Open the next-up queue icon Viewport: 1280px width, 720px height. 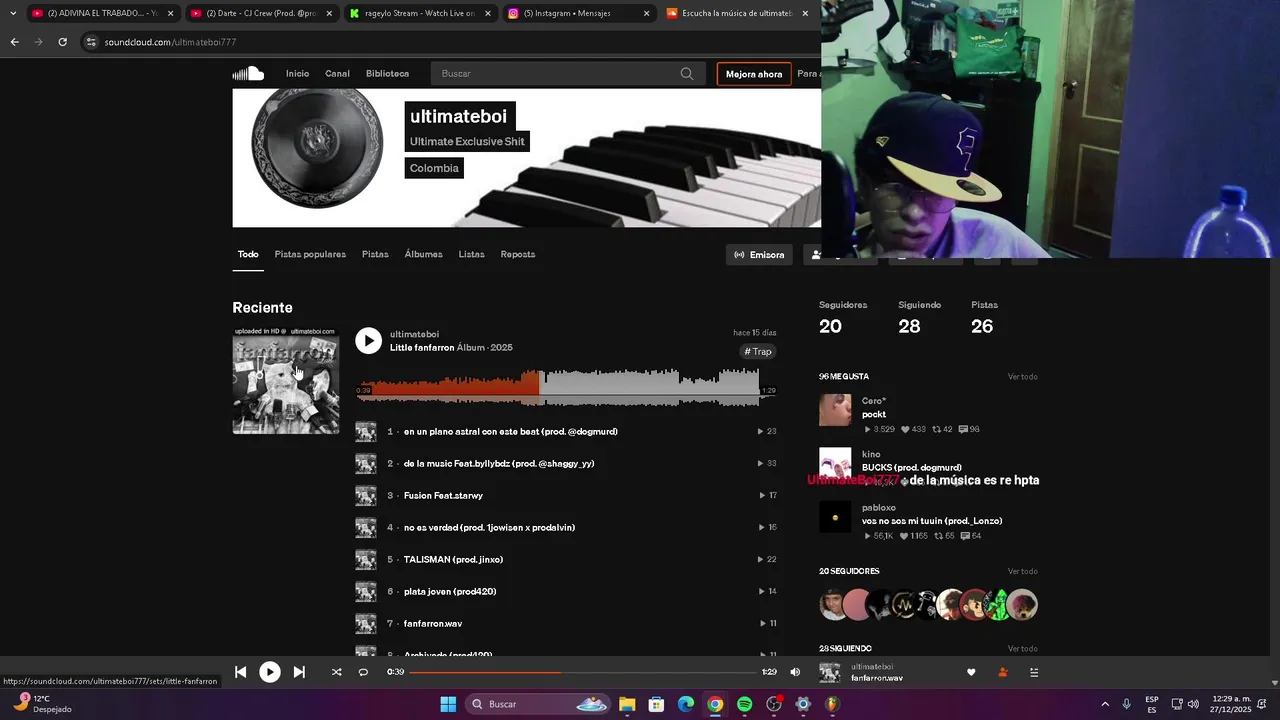tap(1035, 672)
